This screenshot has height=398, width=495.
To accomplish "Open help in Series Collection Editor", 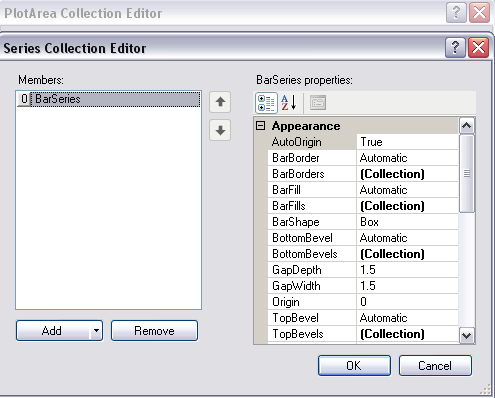I will [x=455, y=48].
